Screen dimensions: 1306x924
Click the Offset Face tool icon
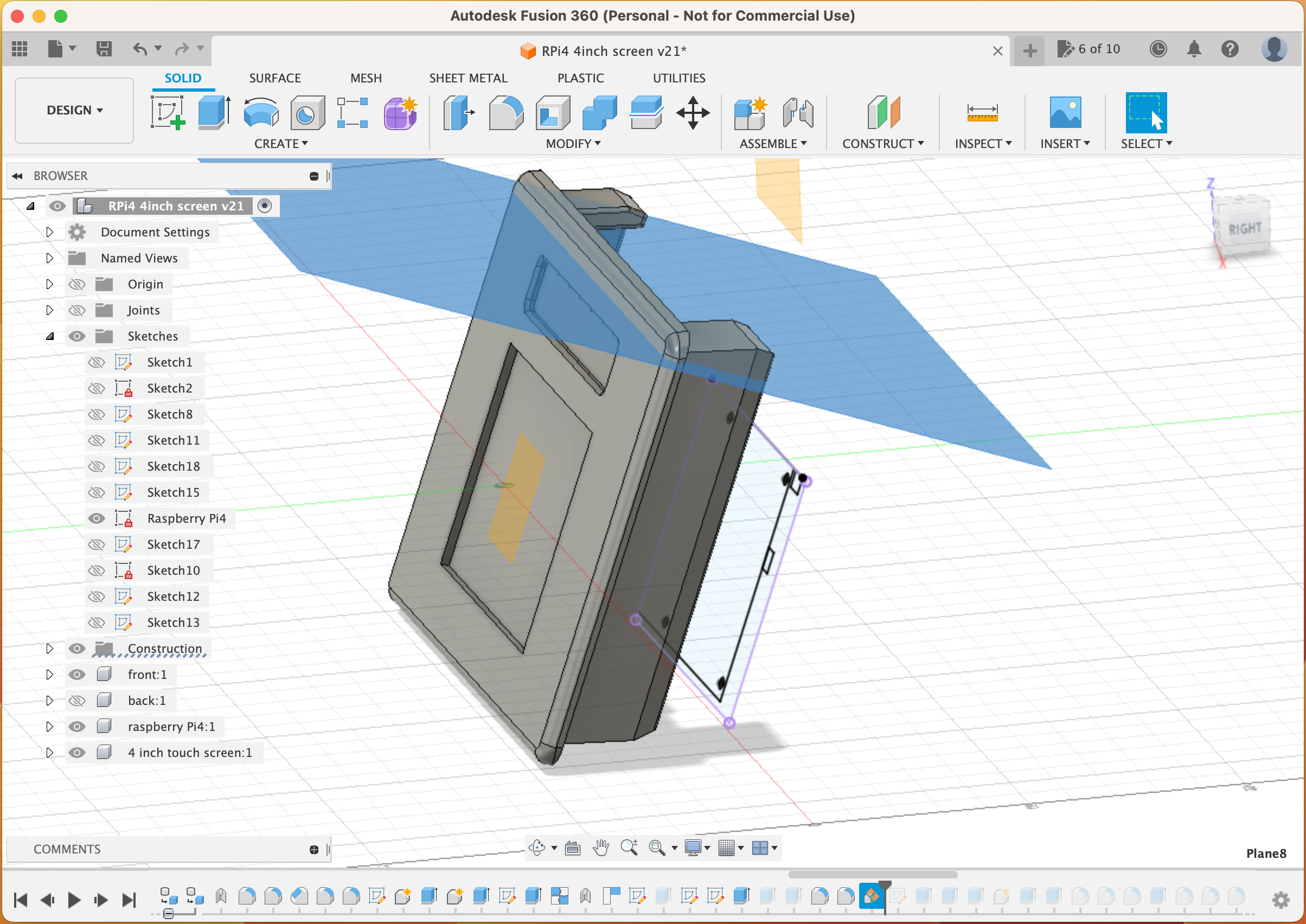646,112
